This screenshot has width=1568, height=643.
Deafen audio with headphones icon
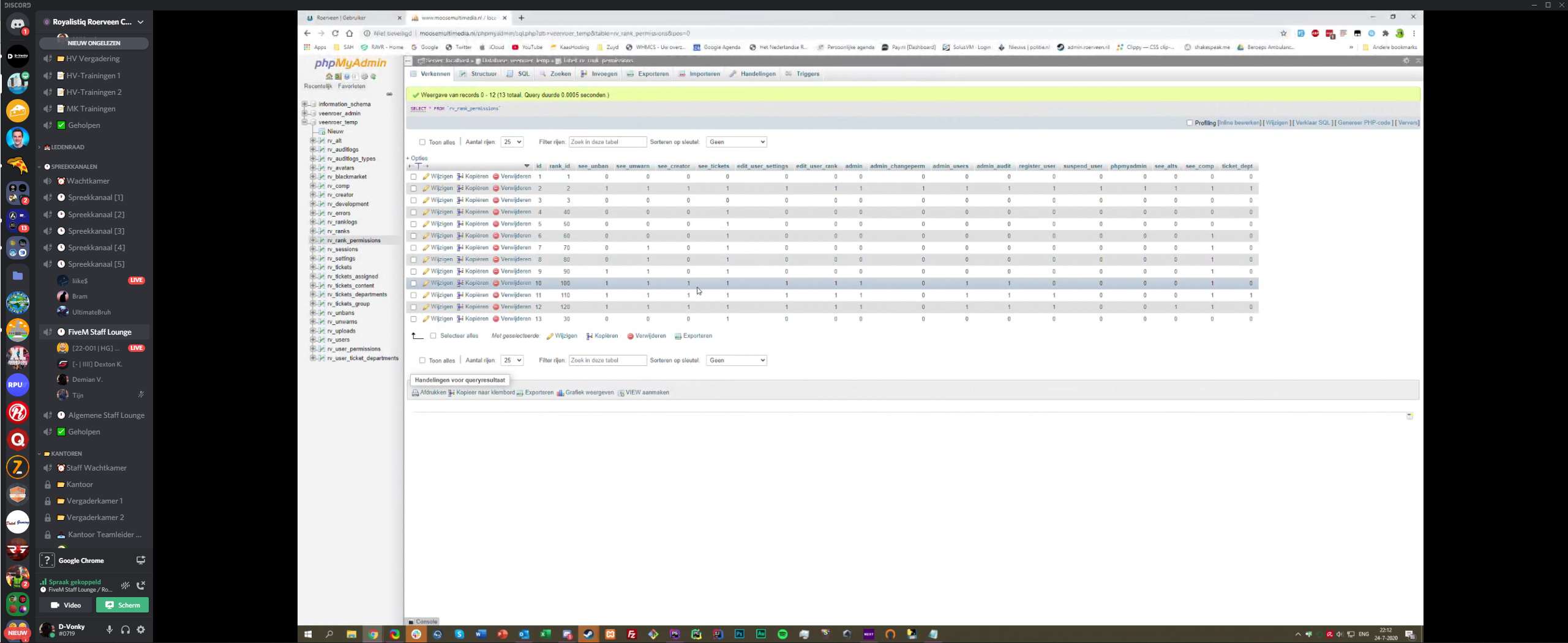pos(126,630)
